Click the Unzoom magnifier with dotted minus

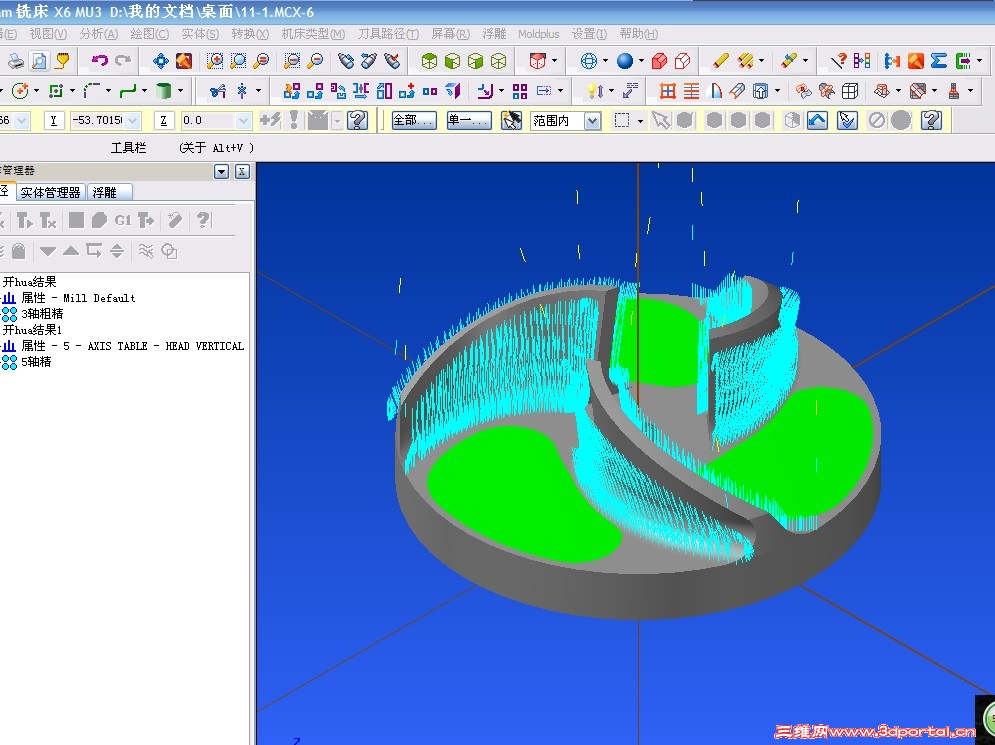pos(292,61)
